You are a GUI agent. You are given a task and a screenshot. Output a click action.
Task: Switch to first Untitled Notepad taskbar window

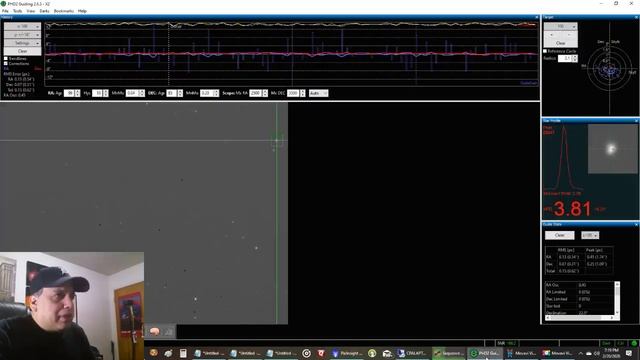tap(209, 353)
